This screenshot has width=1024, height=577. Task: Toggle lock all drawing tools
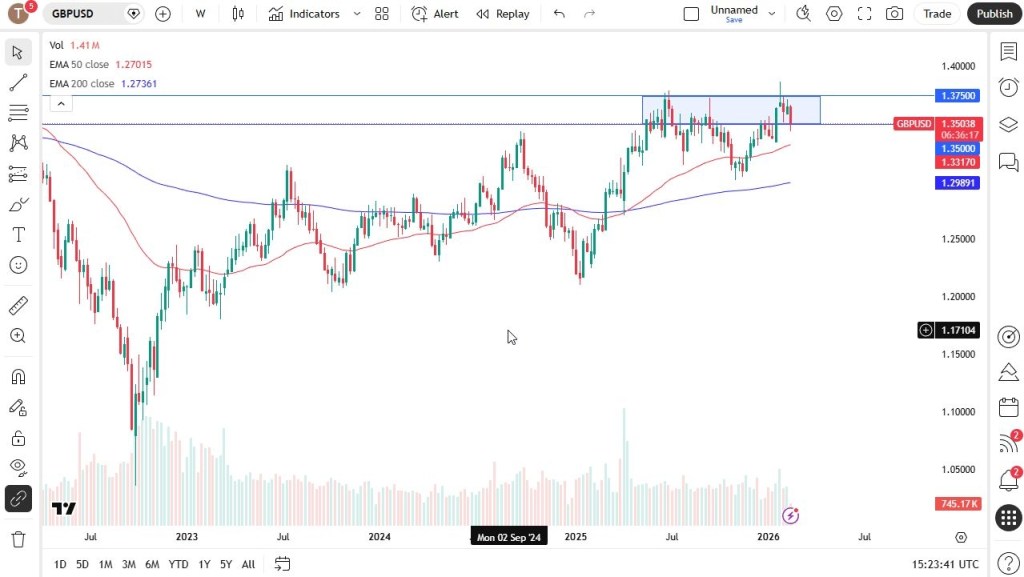point(18,437)
